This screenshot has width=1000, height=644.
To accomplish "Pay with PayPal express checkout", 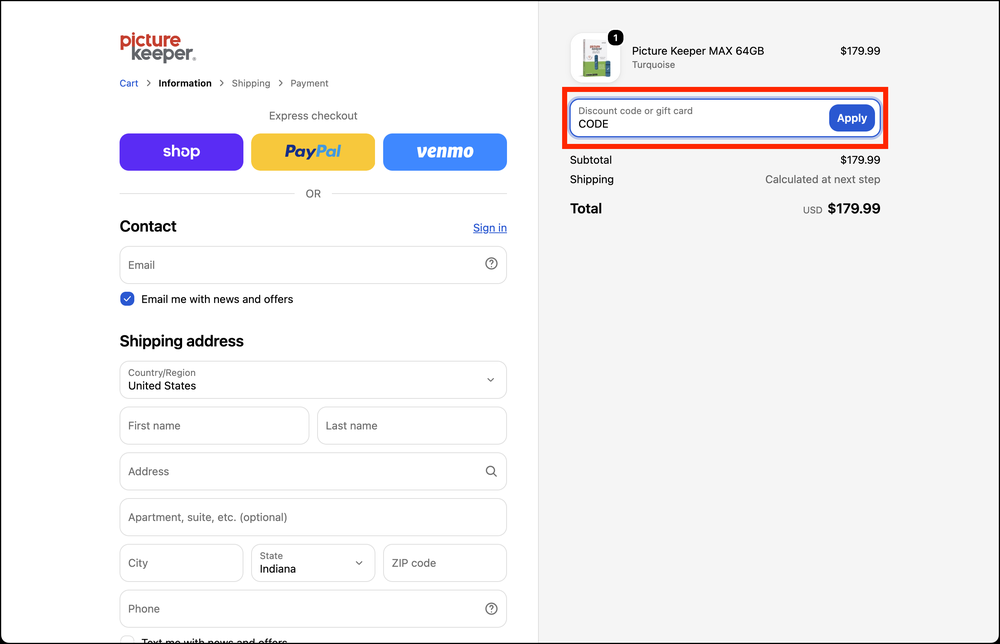I will coord(313,152).
